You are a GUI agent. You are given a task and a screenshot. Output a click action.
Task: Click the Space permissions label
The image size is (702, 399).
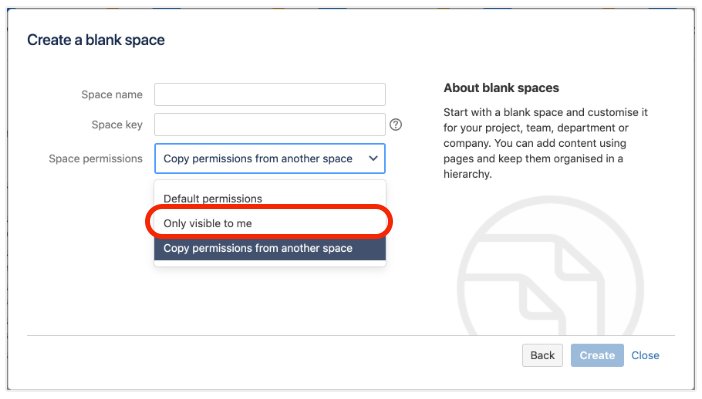click(x=95, y=159)
